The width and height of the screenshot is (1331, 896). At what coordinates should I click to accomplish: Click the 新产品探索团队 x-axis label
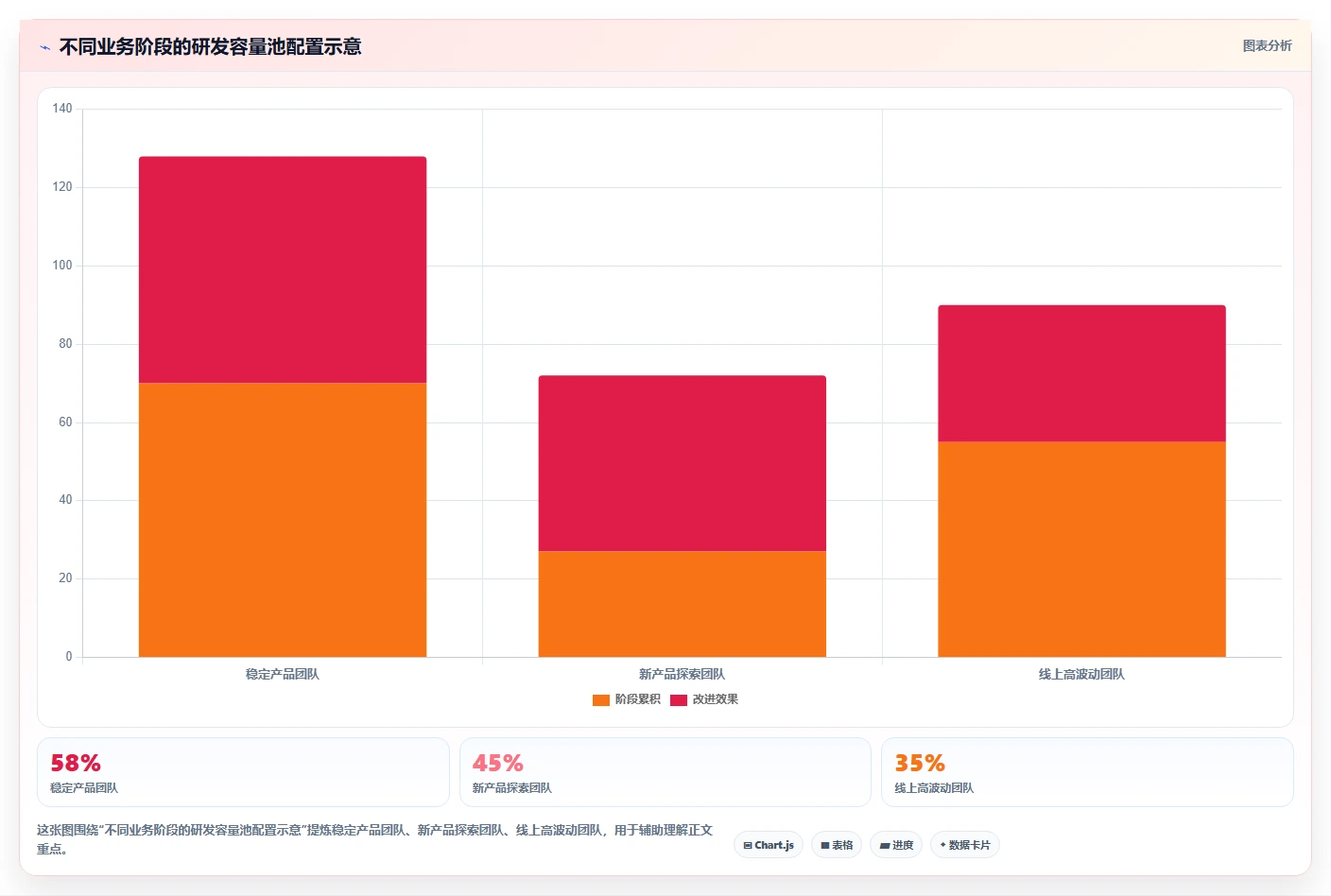(683, 674)
